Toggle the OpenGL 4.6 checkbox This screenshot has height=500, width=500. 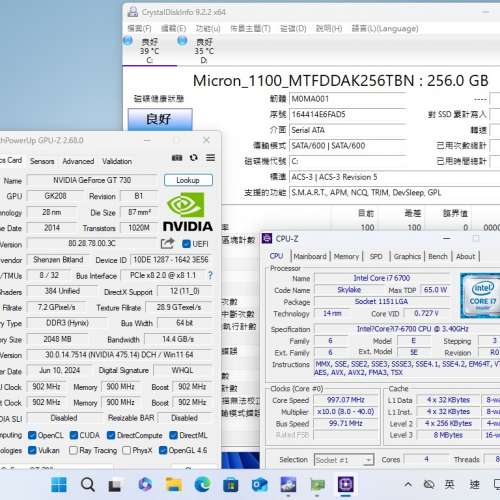(163, 450)
